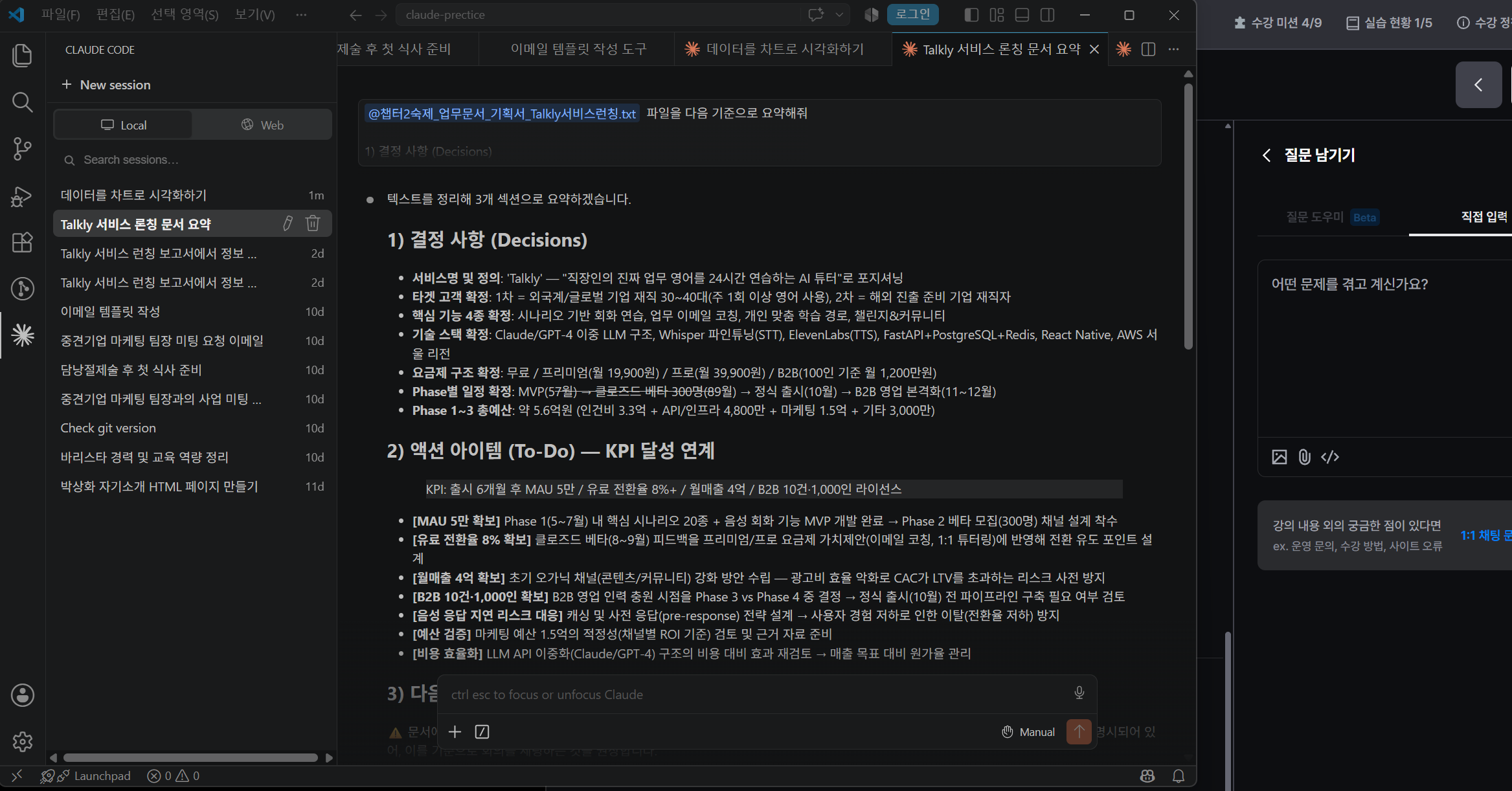Open the Source Control view

click(x=22, y=149)
